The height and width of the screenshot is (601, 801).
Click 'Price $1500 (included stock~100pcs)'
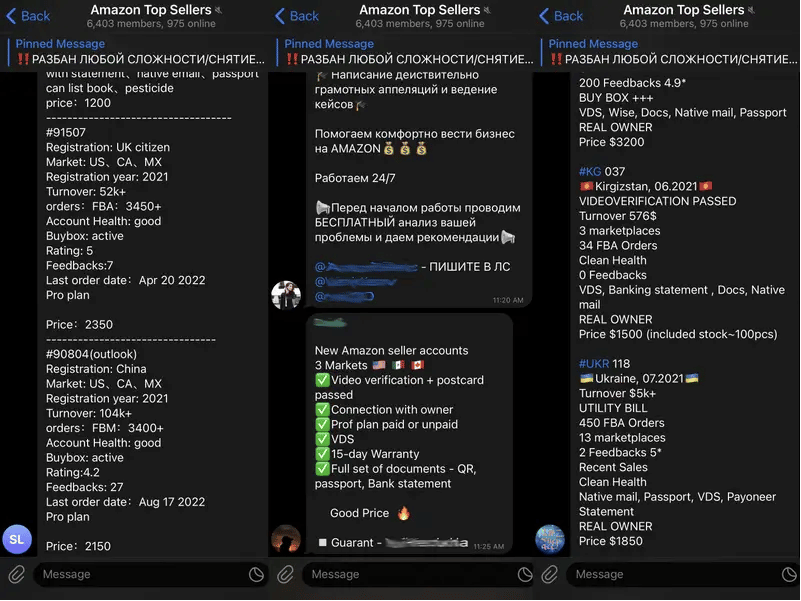tap(678, 334)
